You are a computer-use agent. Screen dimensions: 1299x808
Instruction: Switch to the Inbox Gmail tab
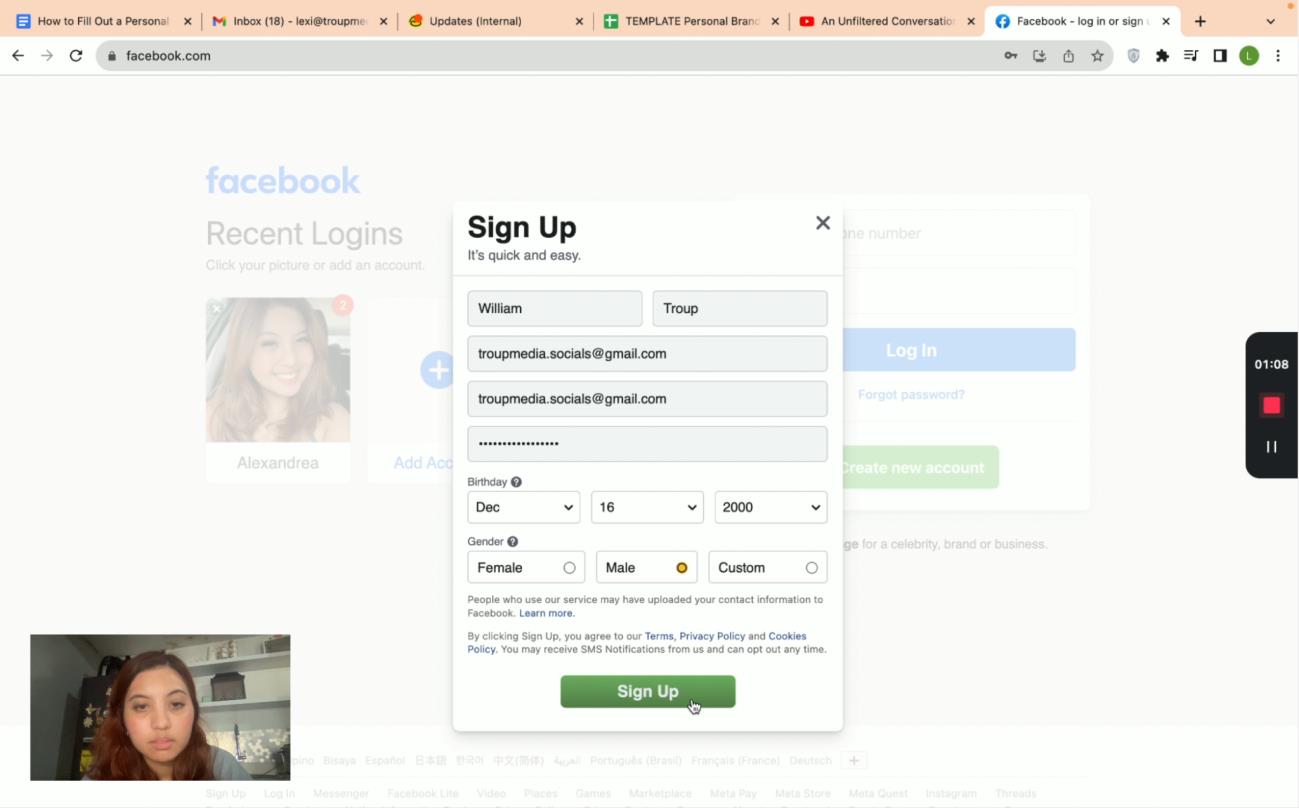(298, 21)
